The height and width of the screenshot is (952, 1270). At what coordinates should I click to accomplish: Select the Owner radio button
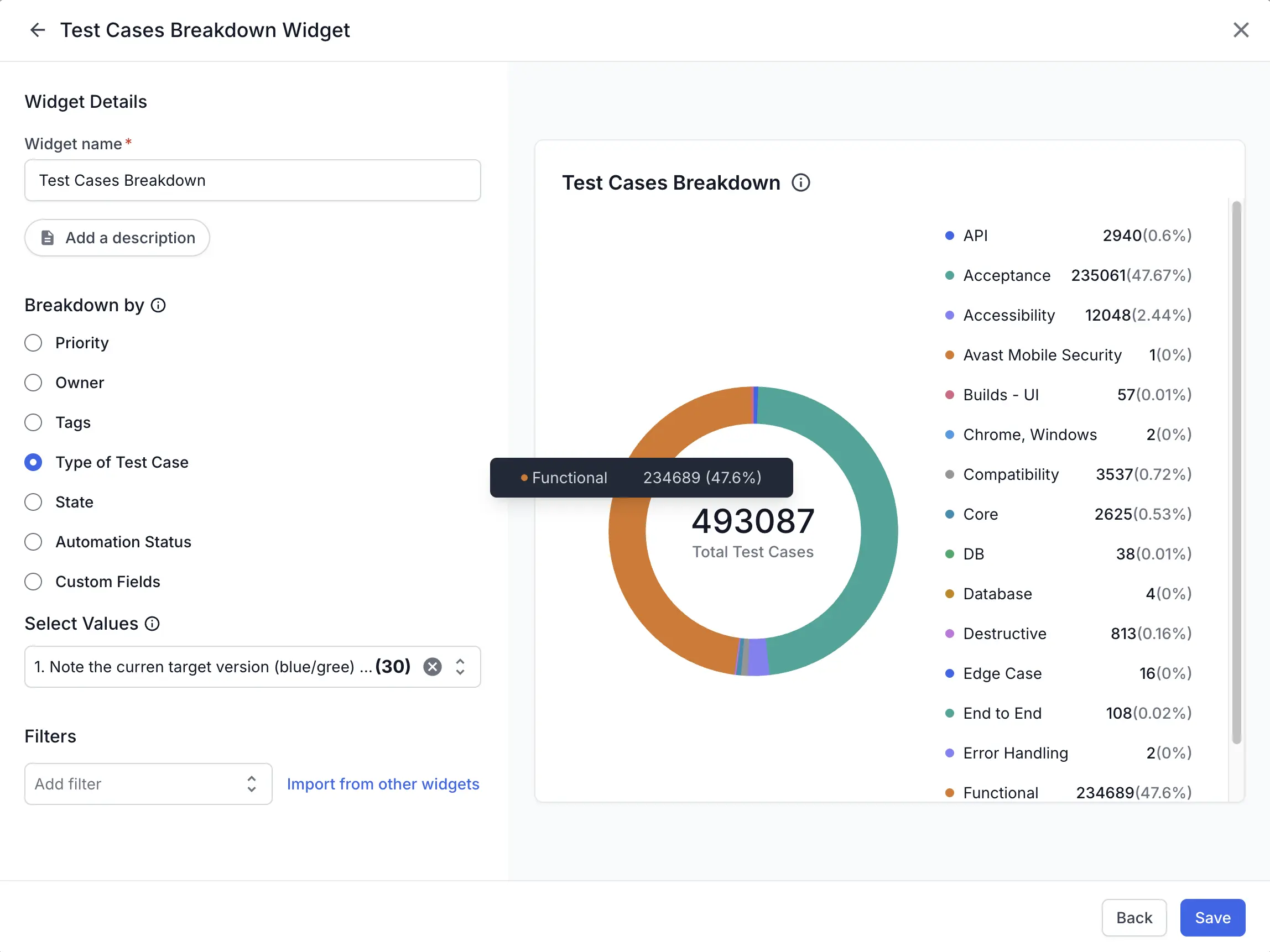(33, 383)
